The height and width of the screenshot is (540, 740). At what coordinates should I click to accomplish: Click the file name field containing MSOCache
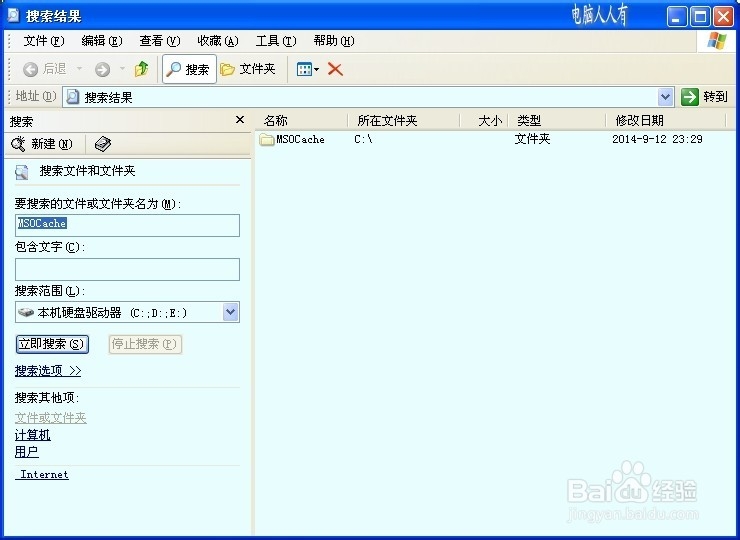(x=127, y=225)
